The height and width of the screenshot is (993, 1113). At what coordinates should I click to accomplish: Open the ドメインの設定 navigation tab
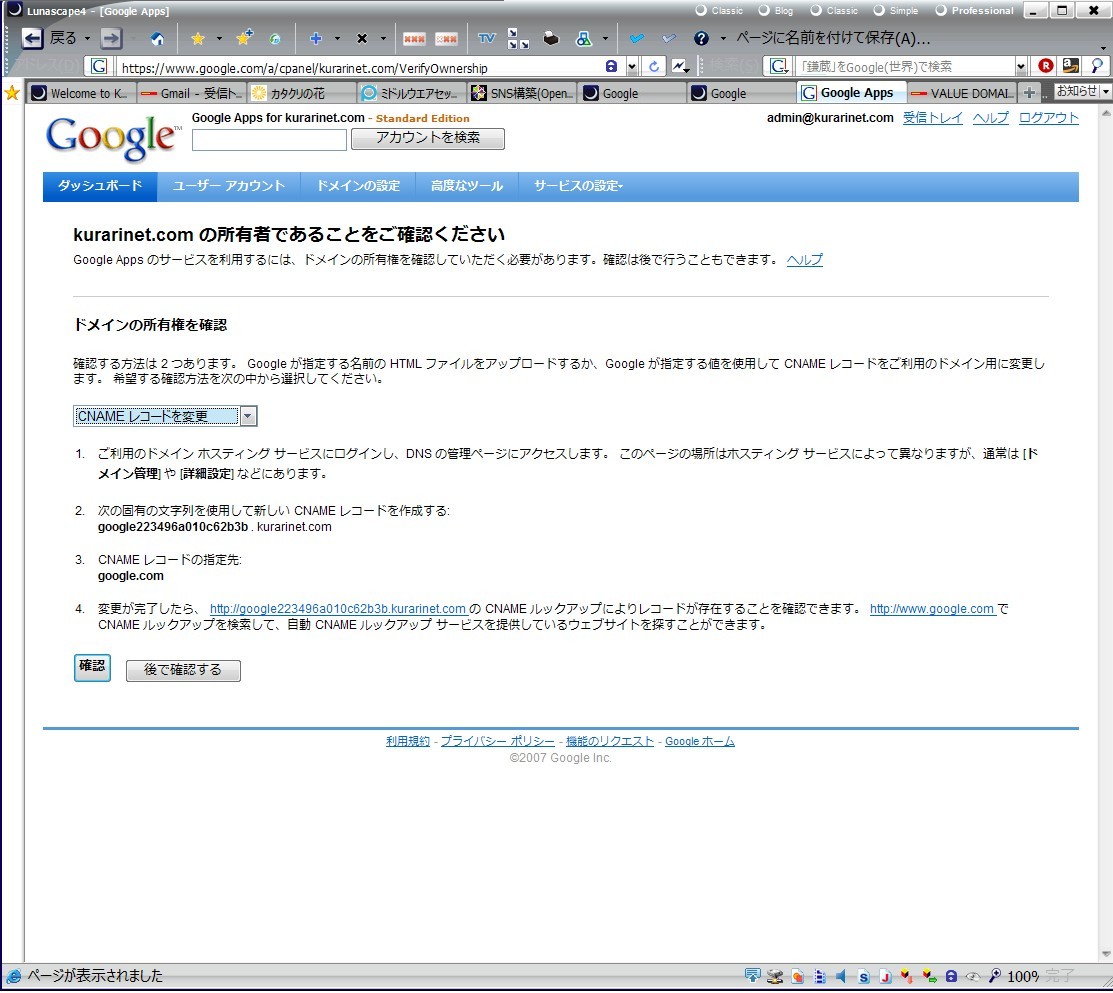358,186
